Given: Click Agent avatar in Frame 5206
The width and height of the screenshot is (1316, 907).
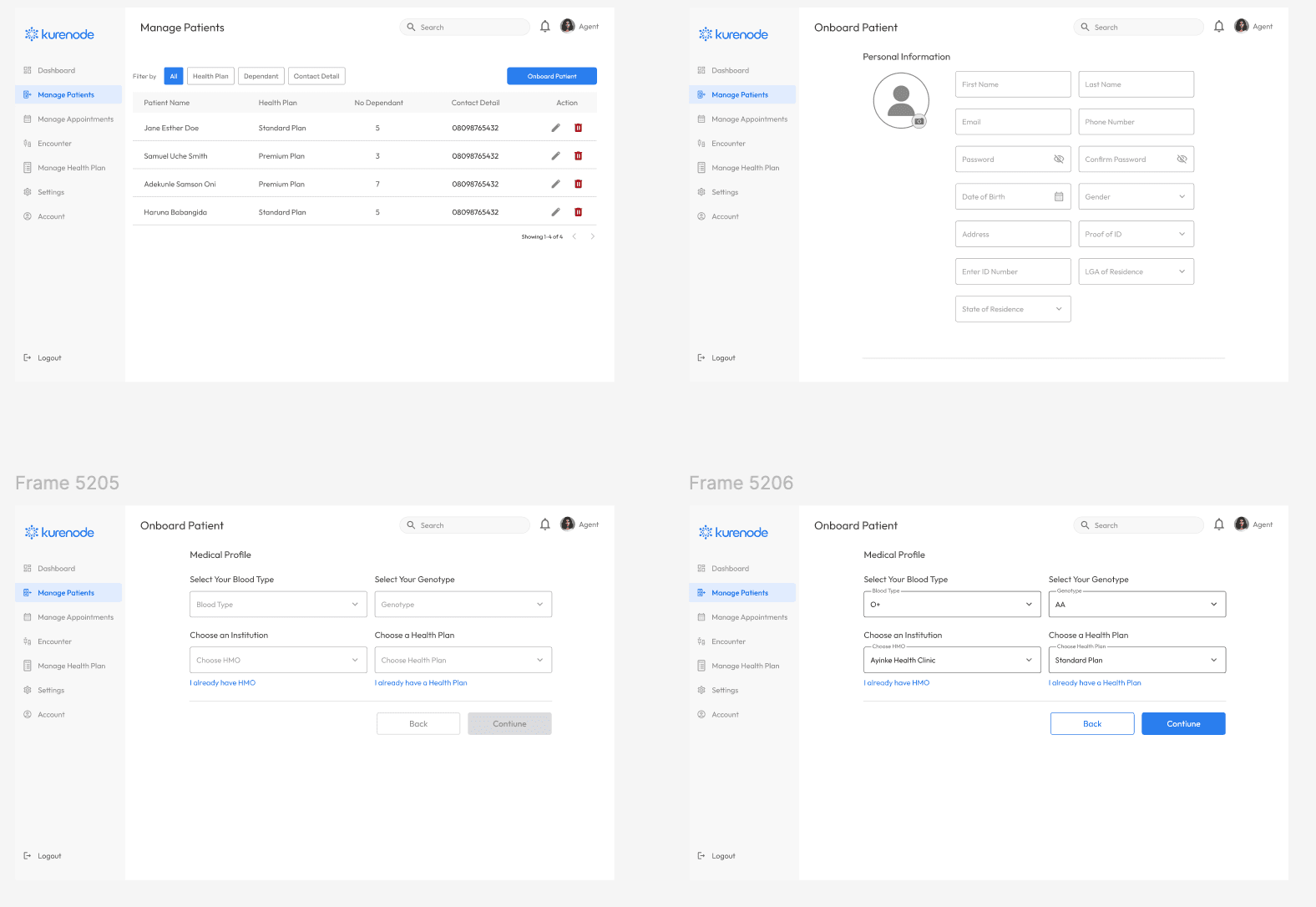Looking at the screenshot, I should pos(1242,524).
